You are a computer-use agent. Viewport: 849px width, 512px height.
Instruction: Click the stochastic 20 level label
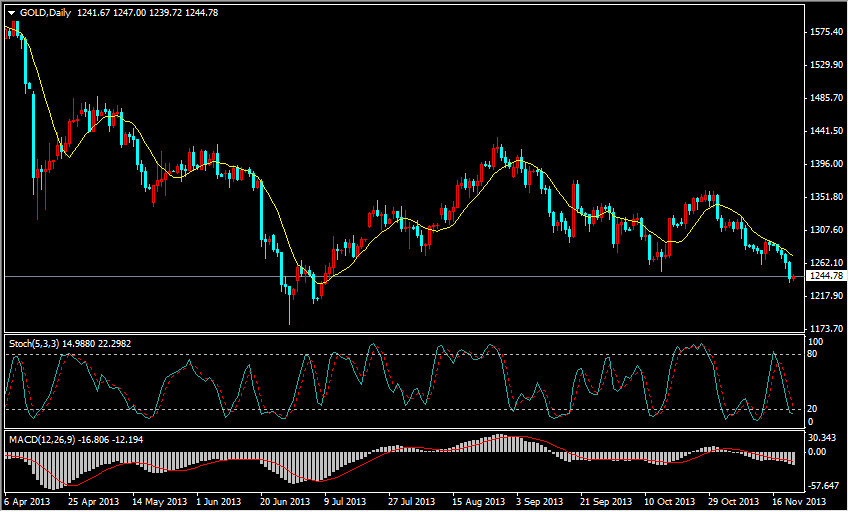(x=813, y=409)
